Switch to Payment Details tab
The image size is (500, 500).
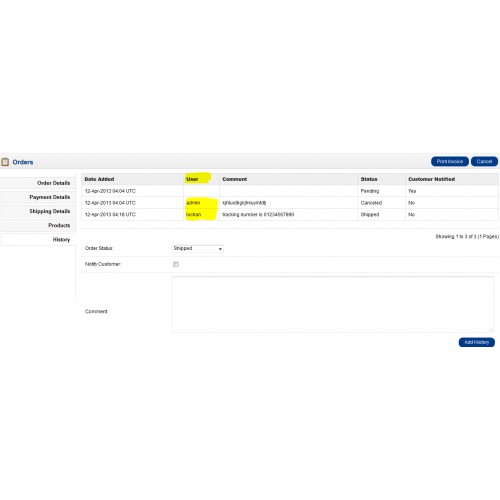(x=38, y=197)
